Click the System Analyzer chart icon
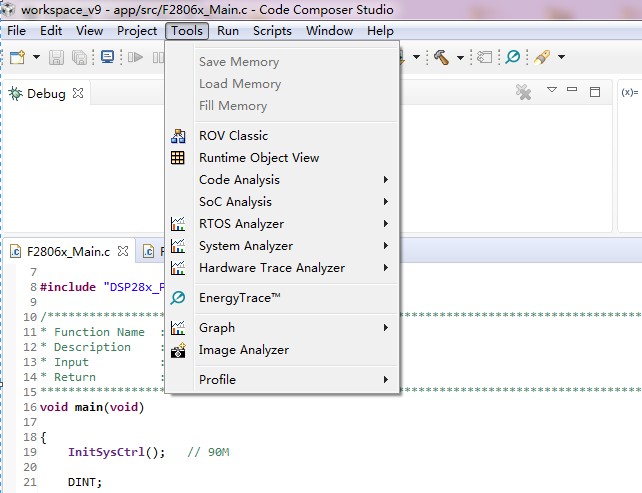The width and height of the screenshot is (642, 493). click(178, 246)
